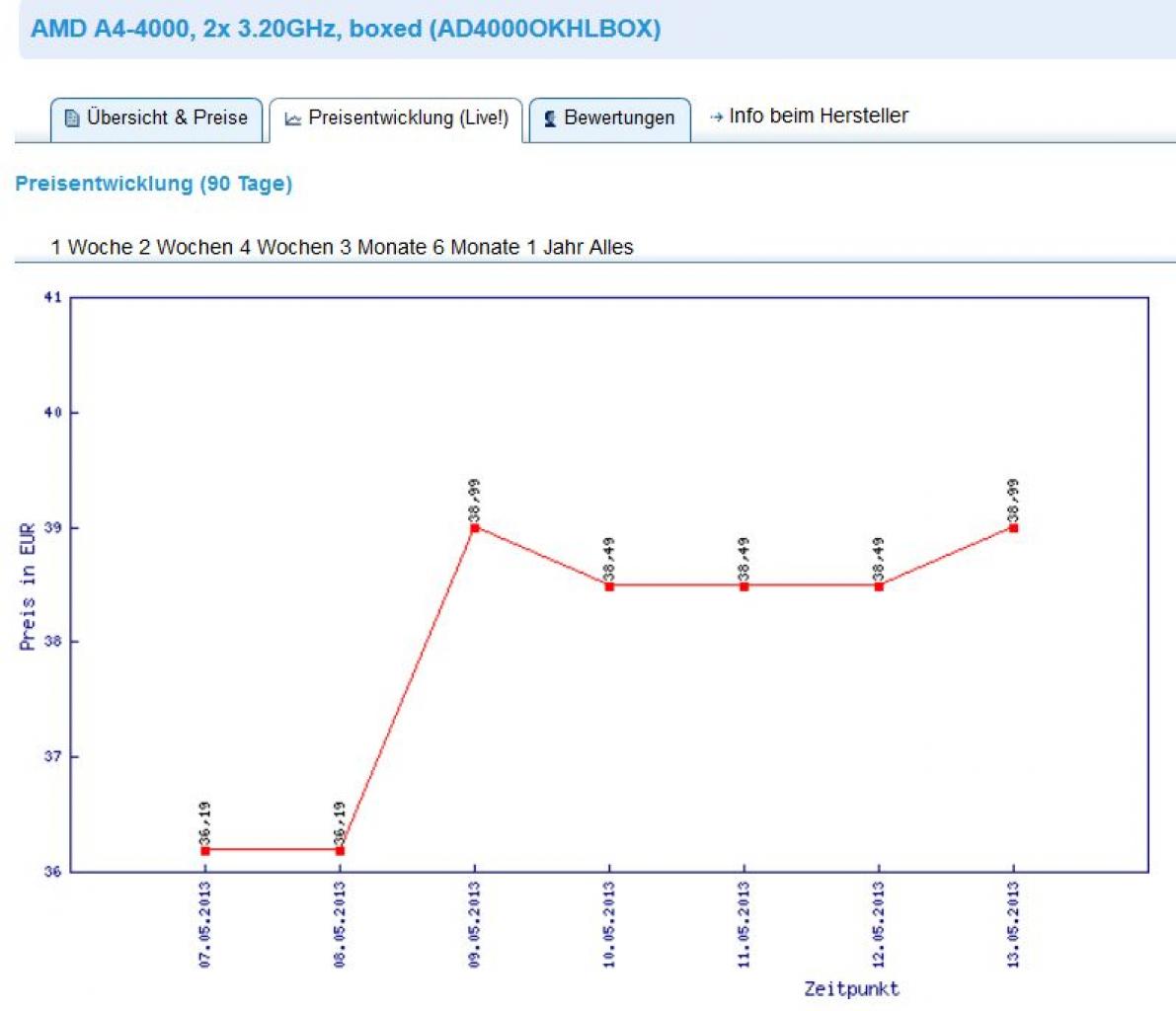Click the chart icon on Preisentwicklung tab
The height and width of the screenshot is (1011, 1176).
[x=292, y=119]
